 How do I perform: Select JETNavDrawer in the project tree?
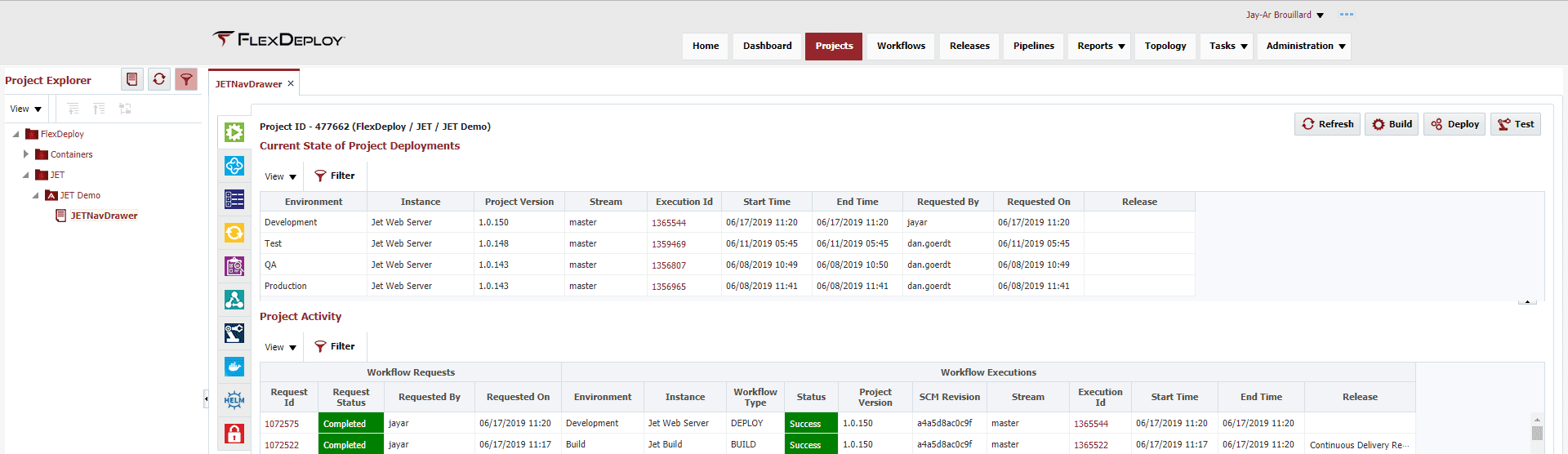coord(104,216)
